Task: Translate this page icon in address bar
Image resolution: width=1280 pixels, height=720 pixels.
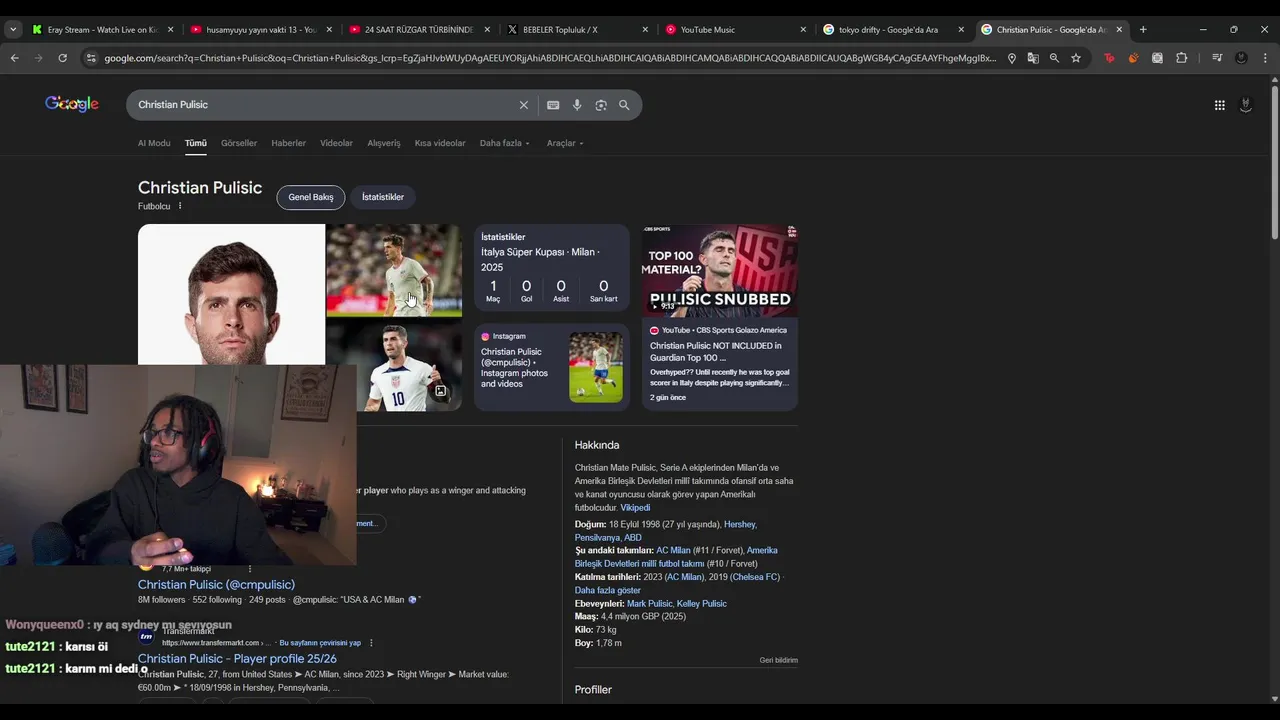Action: 1033,58
